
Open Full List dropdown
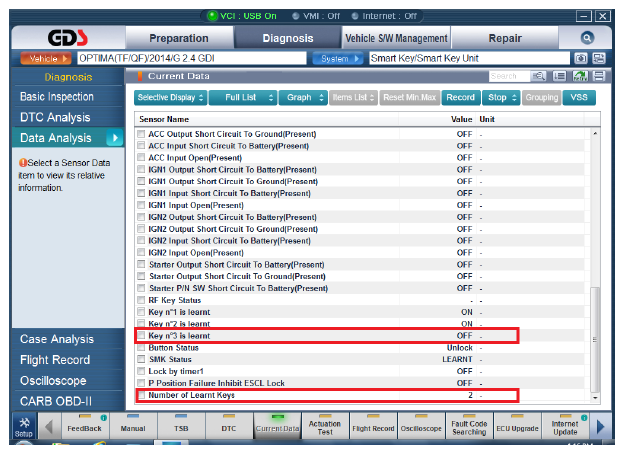242,97
